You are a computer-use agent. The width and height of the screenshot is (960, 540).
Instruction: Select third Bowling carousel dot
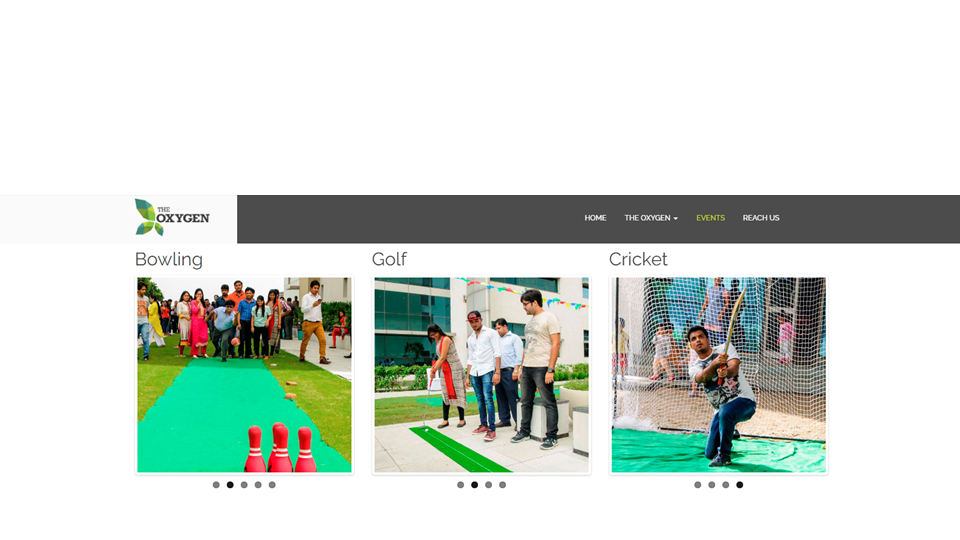click(x=244, y=485)
